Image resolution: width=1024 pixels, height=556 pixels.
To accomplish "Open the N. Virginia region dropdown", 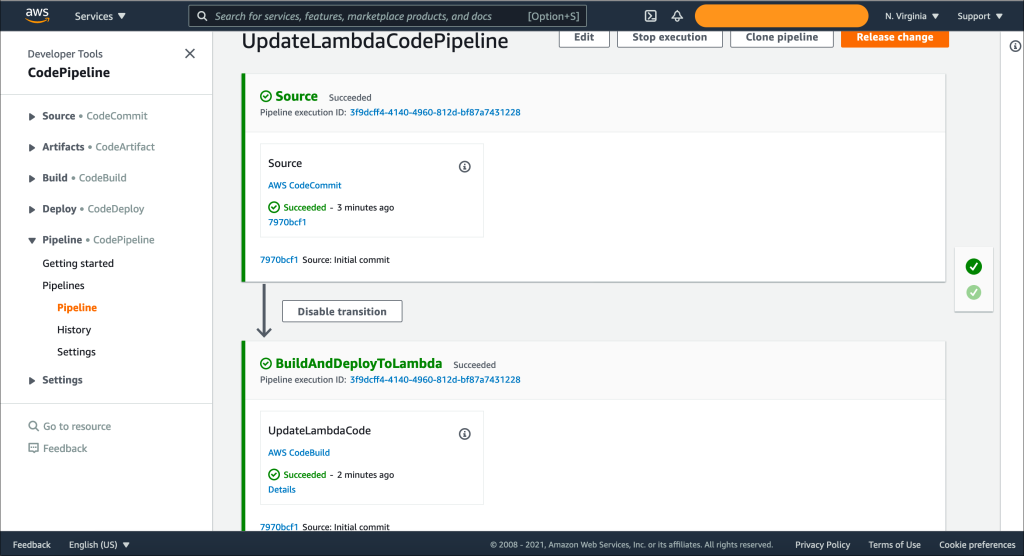I will click(x=912, y=16).
